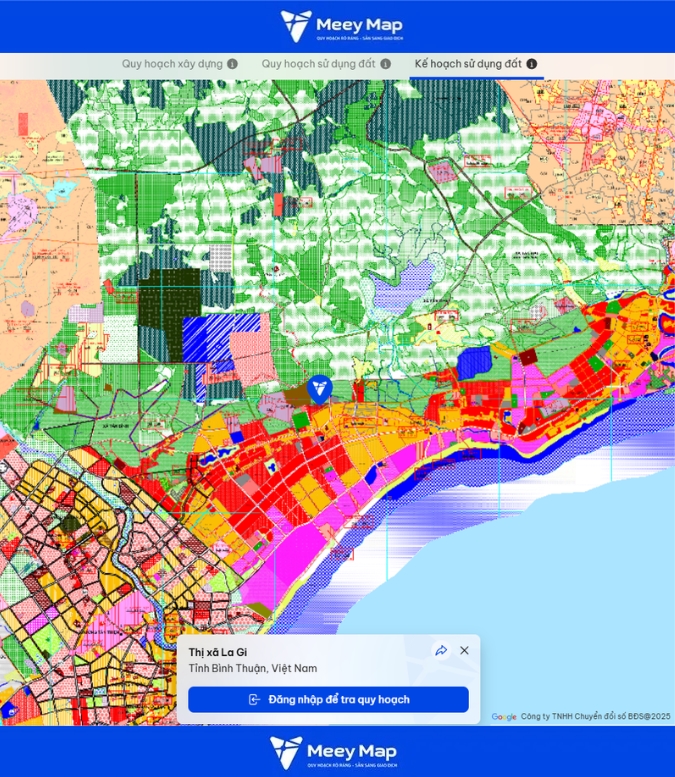Close the Thị xã La Gi info card

pyautogui.click(x=464, y=651)
